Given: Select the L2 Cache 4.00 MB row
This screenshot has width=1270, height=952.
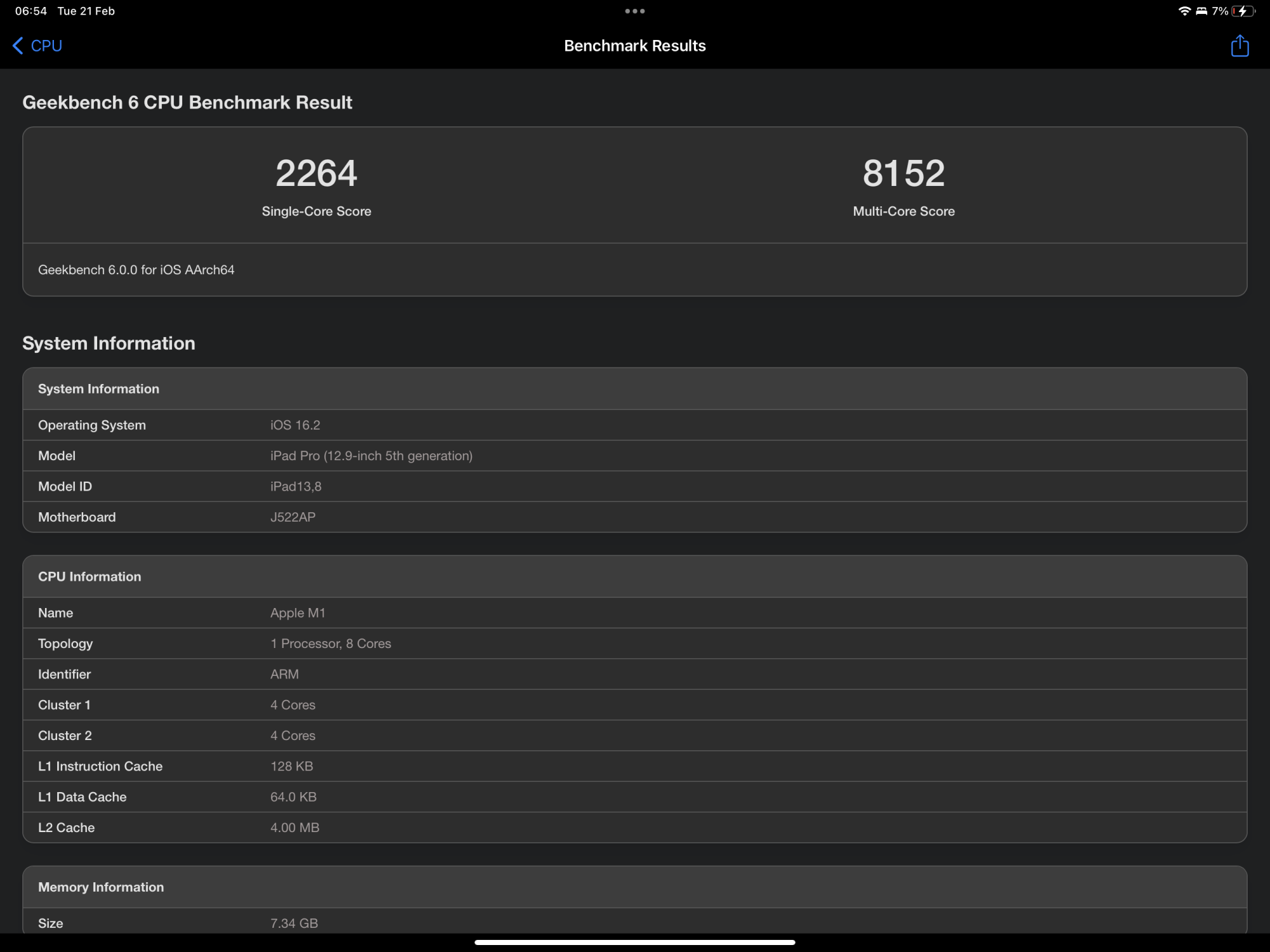Looking at the screenshot, I should tap(634, 828).
